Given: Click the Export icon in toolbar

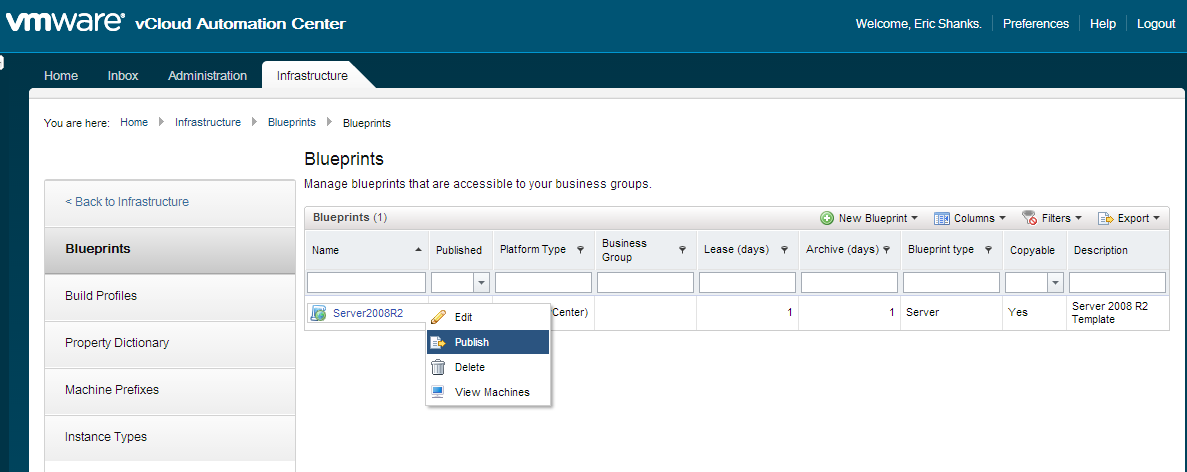Looking at the screenshot, I should click(x=1105, y=218).
